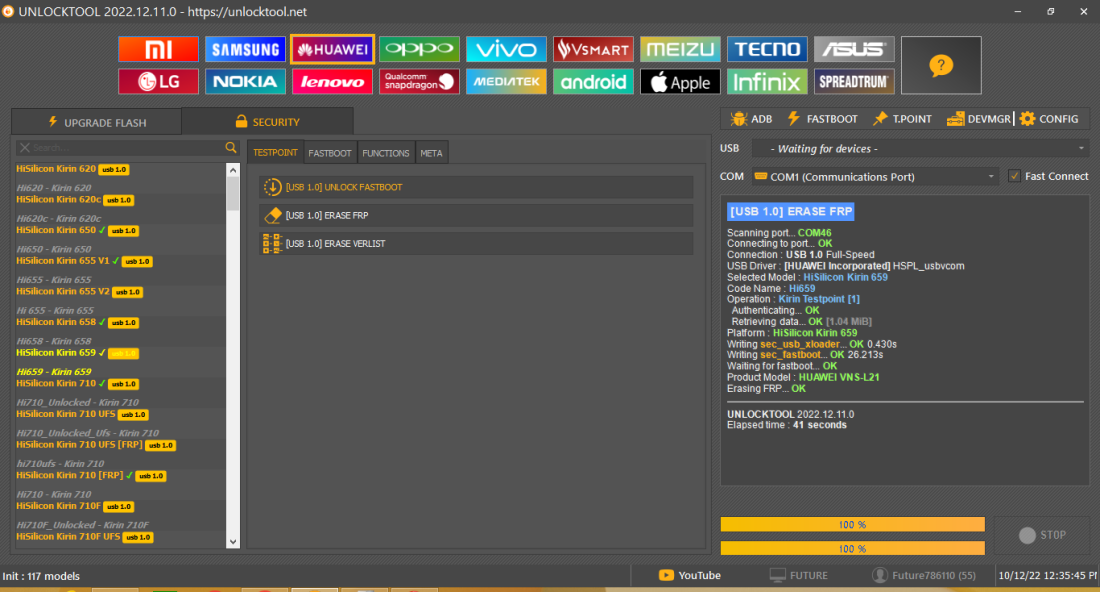The image size is (1100, 592).
Task: Run [USB 1.0] ERASE FRP operation
Action: tap(476, 215)
